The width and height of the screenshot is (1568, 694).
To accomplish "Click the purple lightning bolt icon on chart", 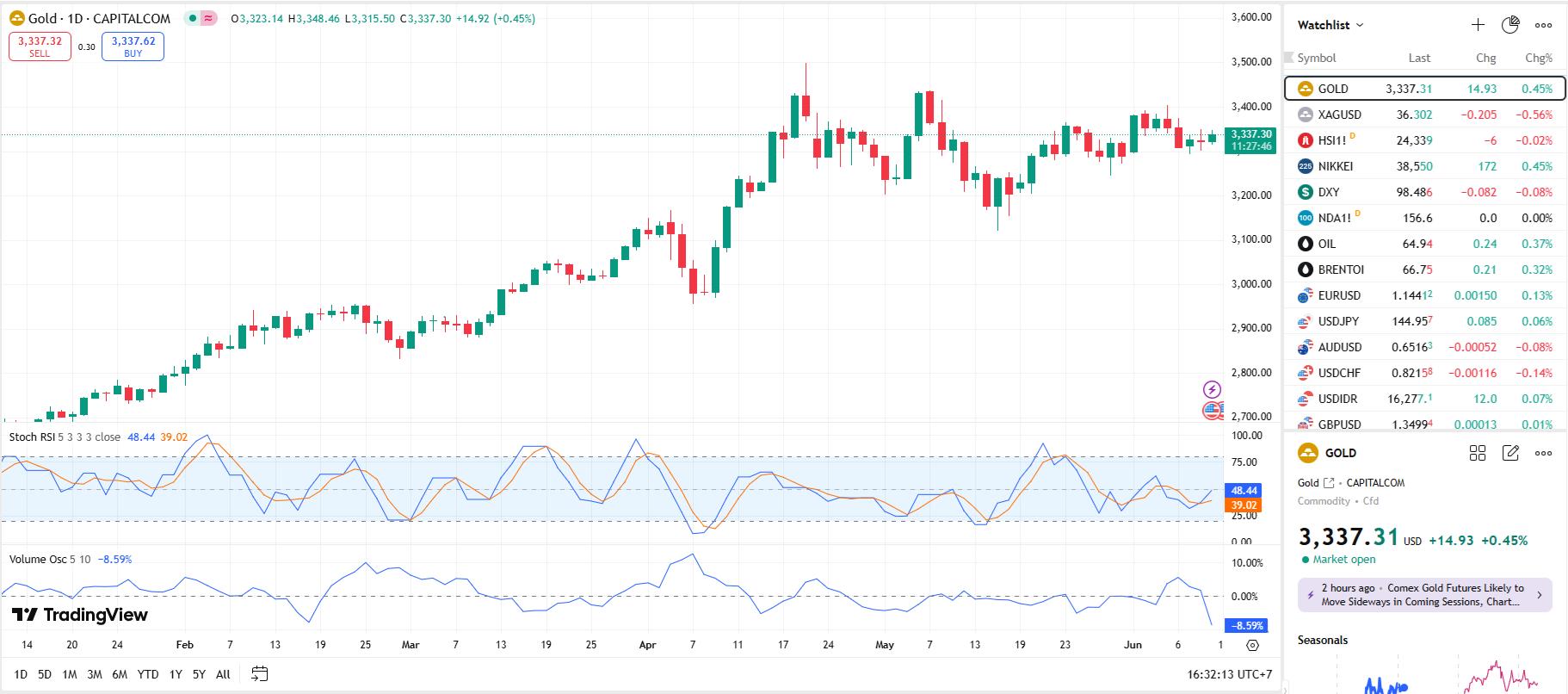I will [1212, 389].
